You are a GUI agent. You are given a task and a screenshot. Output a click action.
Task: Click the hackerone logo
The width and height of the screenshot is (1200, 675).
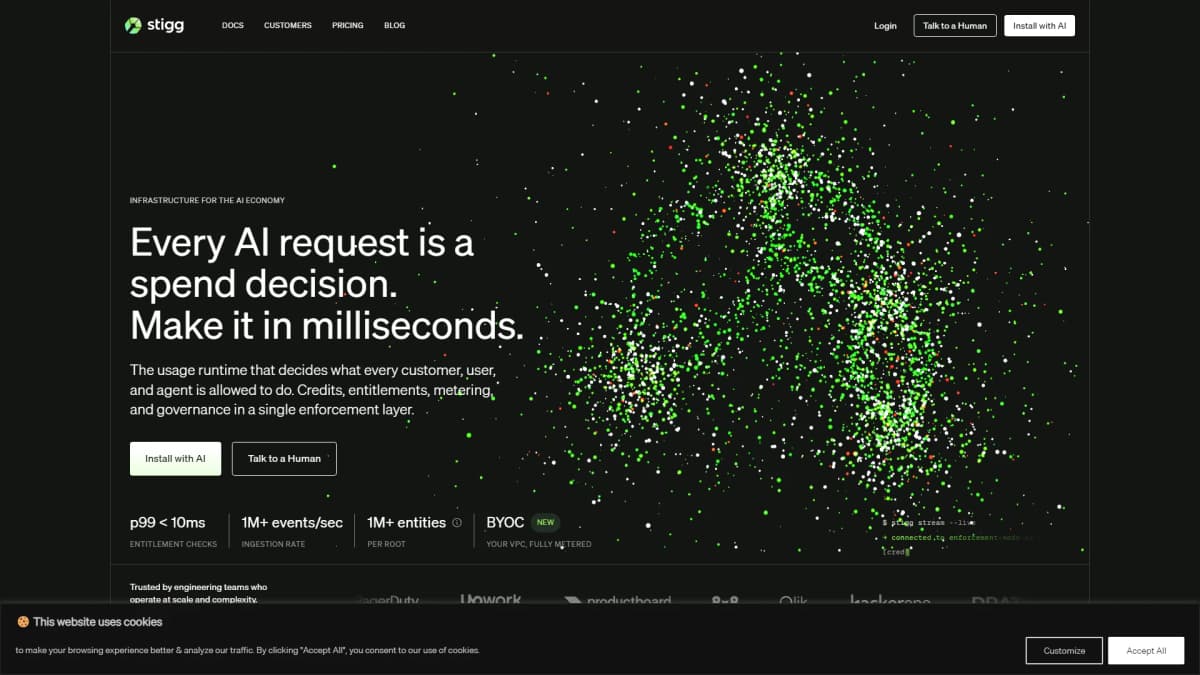click(x=890, y=600)
